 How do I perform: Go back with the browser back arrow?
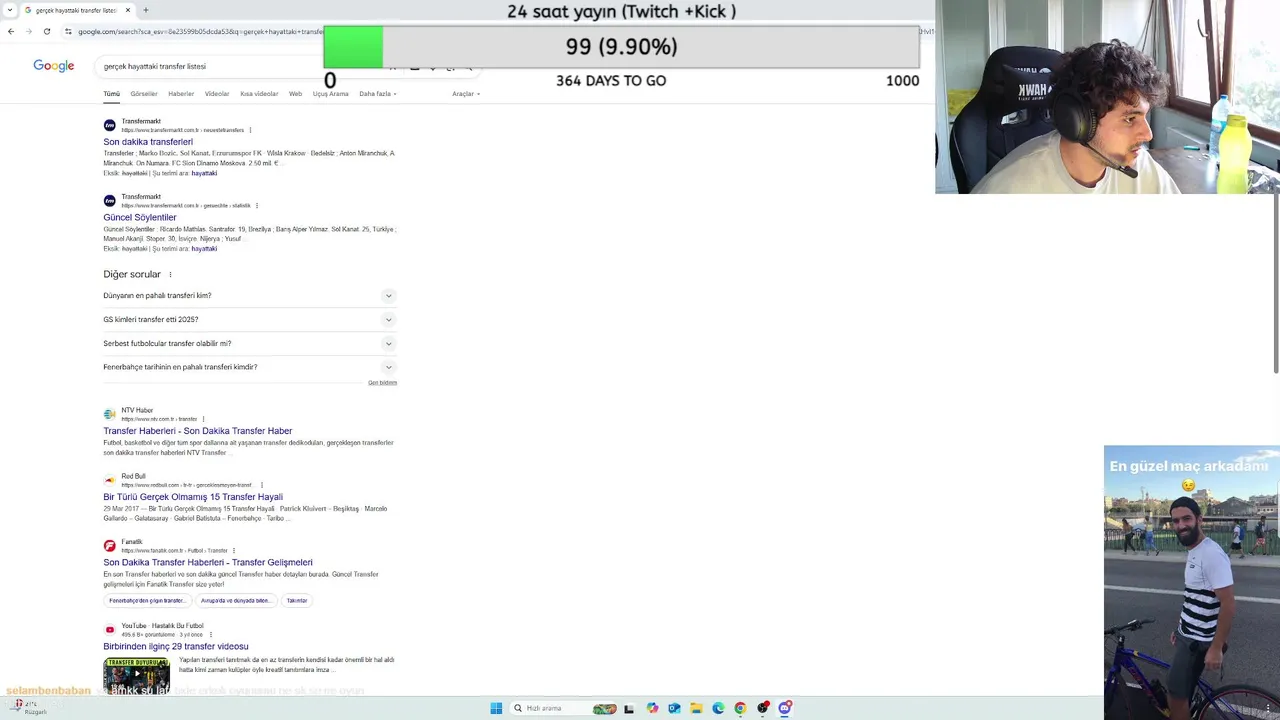11,31
